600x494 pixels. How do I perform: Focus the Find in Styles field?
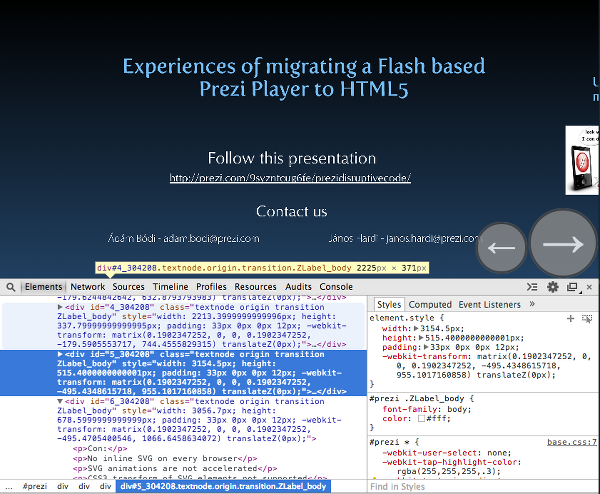[483, 487]
